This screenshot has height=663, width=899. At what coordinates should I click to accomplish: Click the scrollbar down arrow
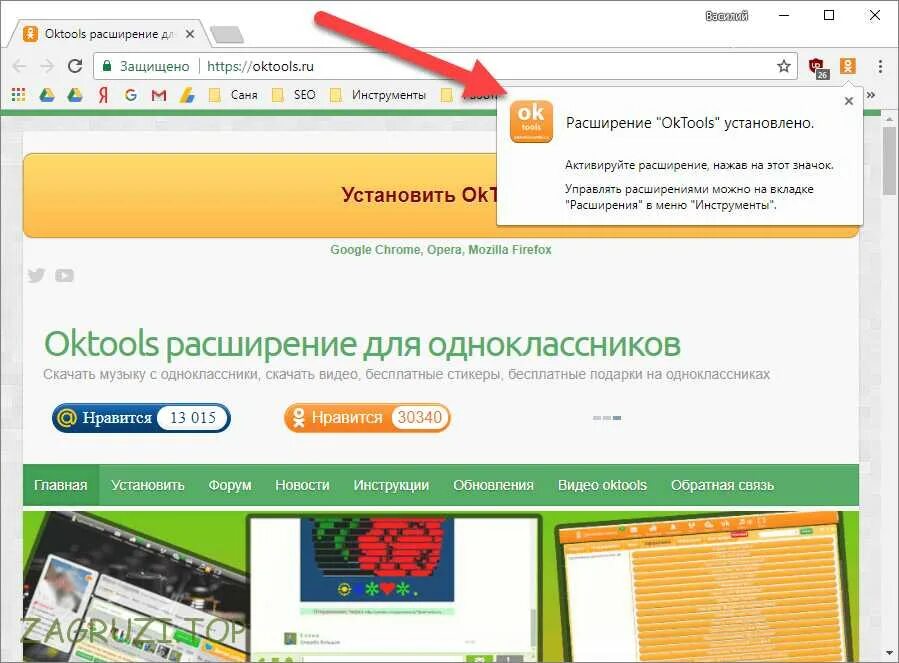[x=889, y=653]
